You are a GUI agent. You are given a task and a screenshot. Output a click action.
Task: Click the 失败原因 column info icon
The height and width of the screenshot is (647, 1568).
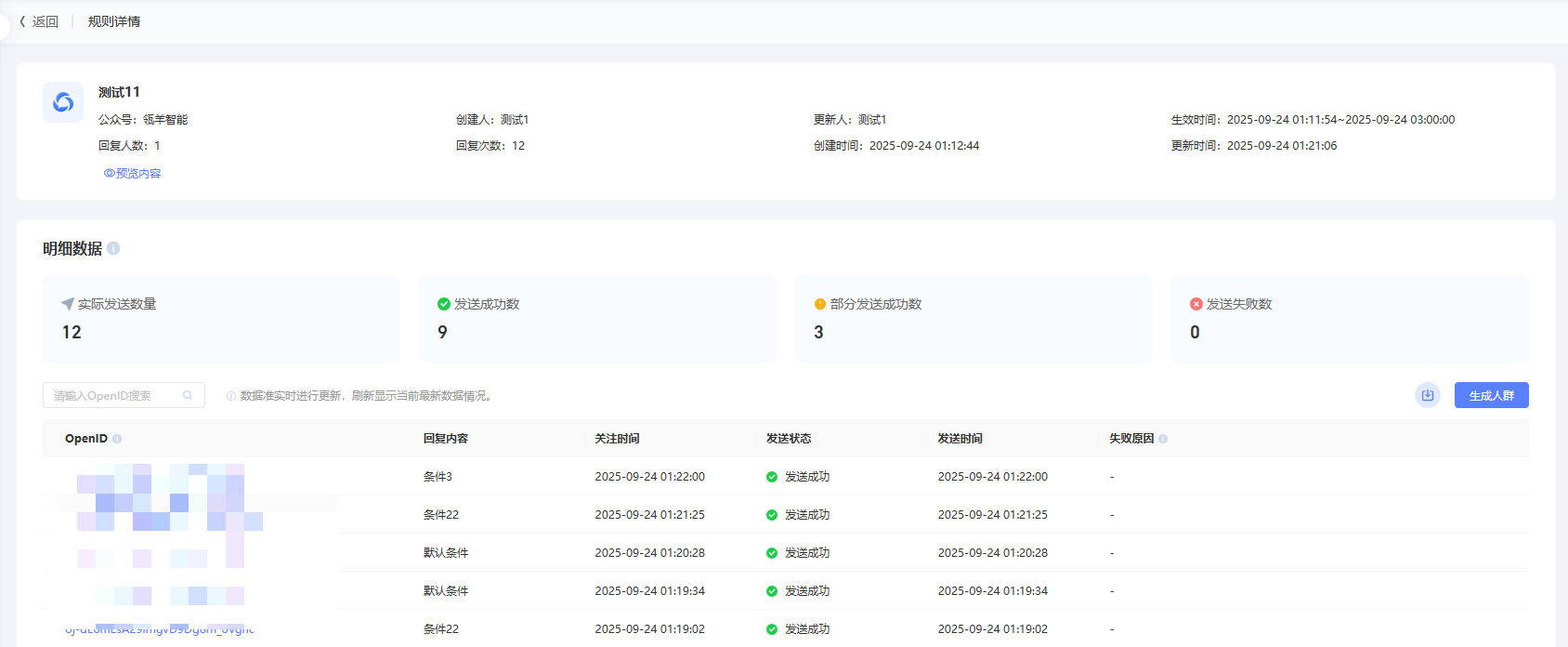1163,439
